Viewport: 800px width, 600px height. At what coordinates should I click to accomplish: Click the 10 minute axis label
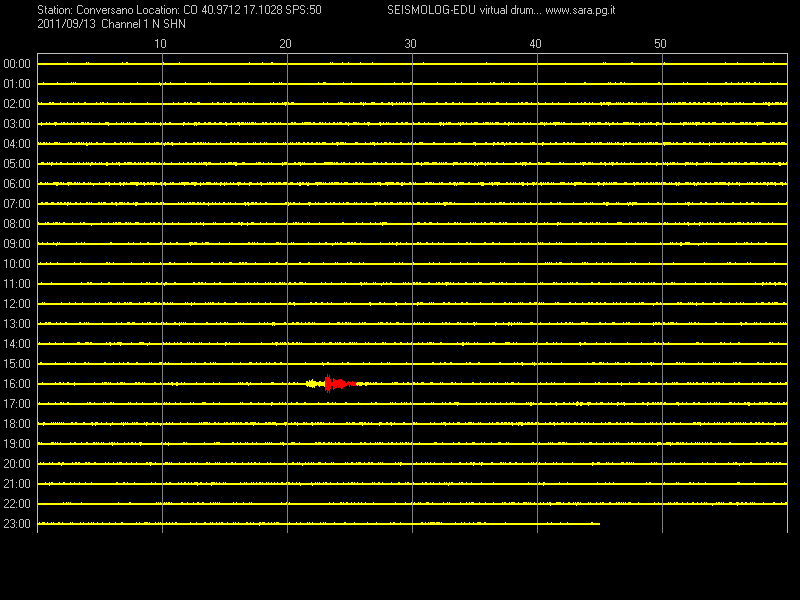160,44
